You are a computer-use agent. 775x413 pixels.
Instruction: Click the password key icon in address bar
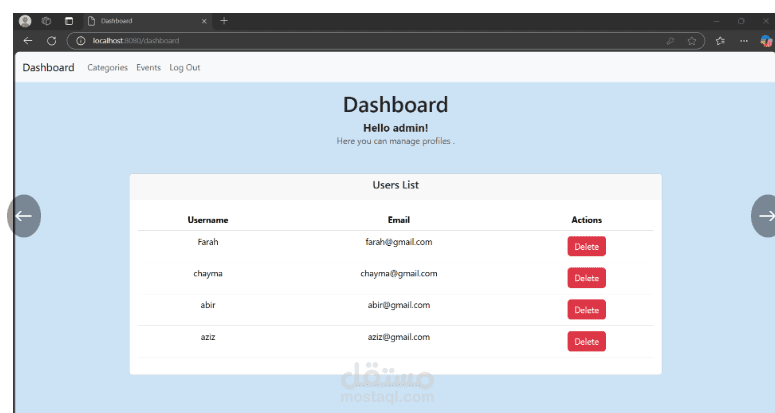[x=670, y=41]
